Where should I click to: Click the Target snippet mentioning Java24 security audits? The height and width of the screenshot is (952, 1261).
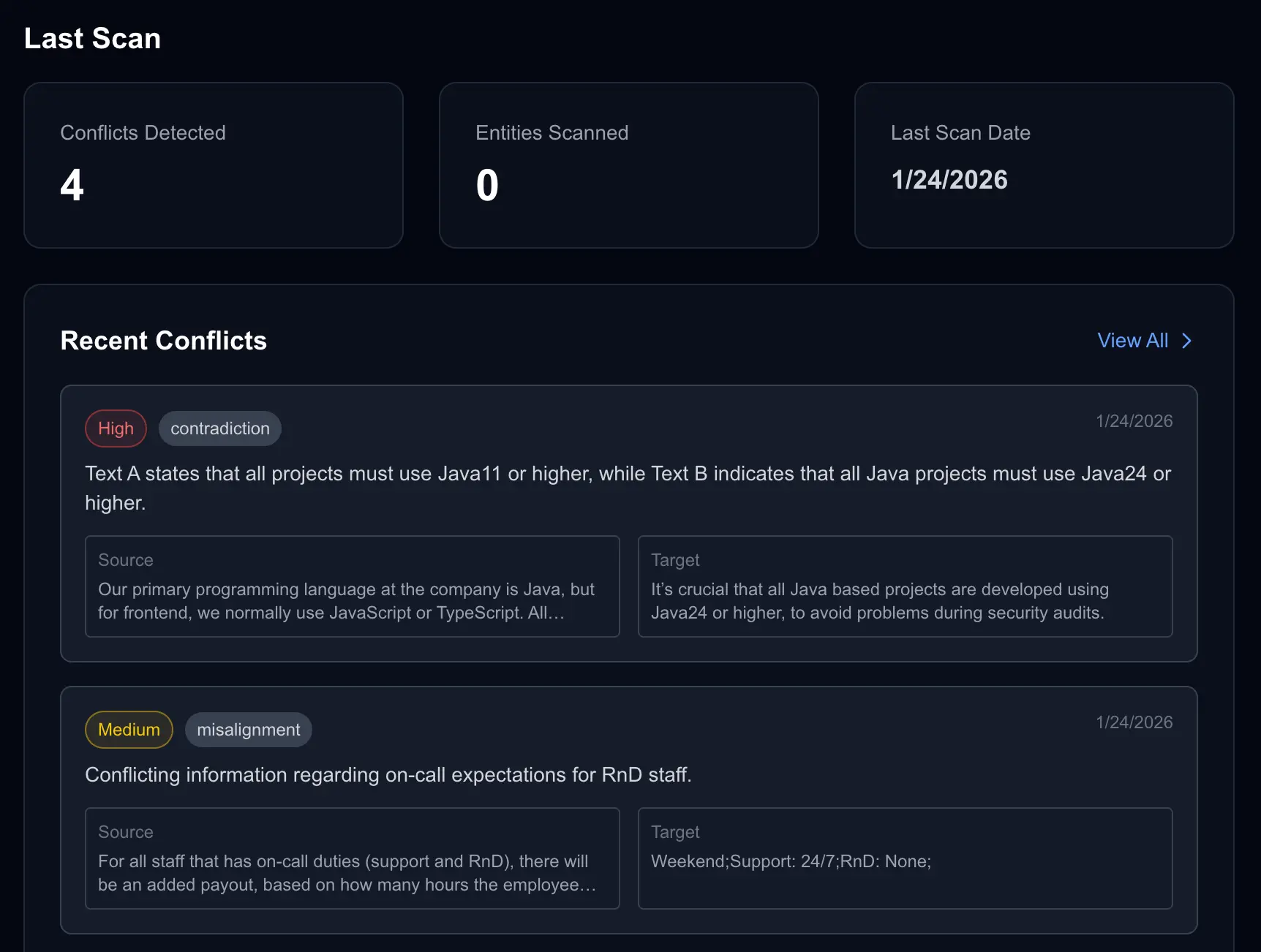point(905,601)
